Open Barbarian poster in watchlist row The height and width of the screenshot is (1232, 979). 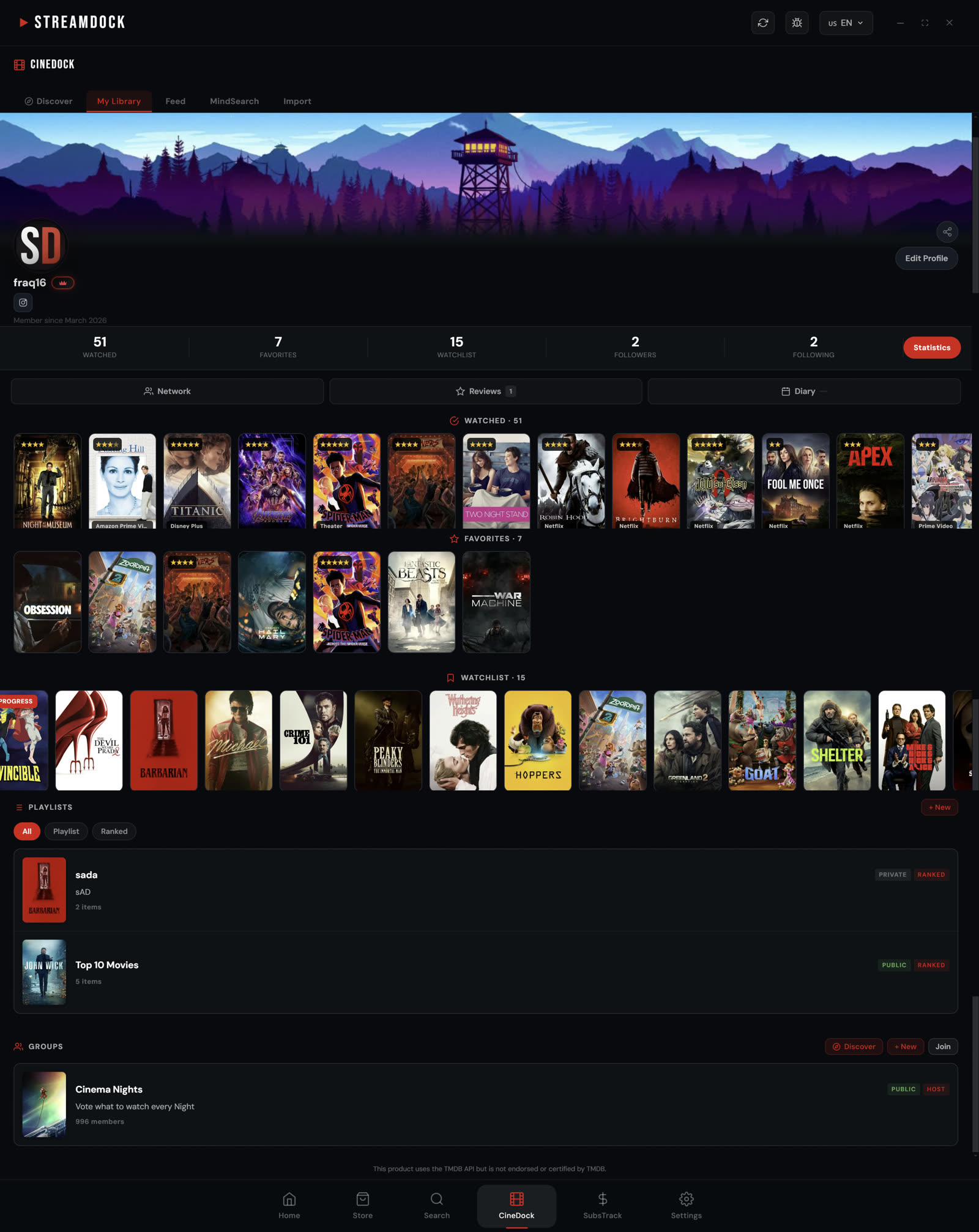pos(163,740)
